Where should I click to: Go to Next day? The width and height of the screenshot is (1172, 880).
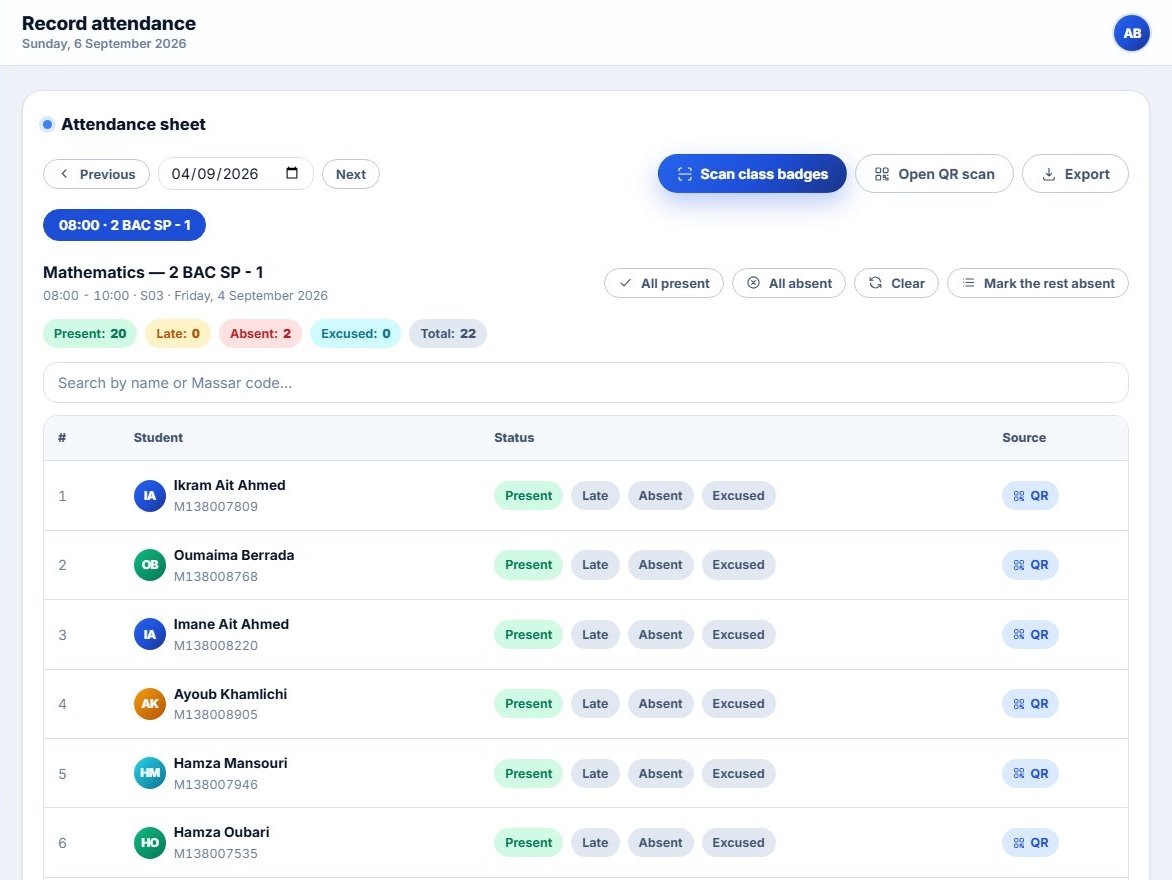(351, 174)
